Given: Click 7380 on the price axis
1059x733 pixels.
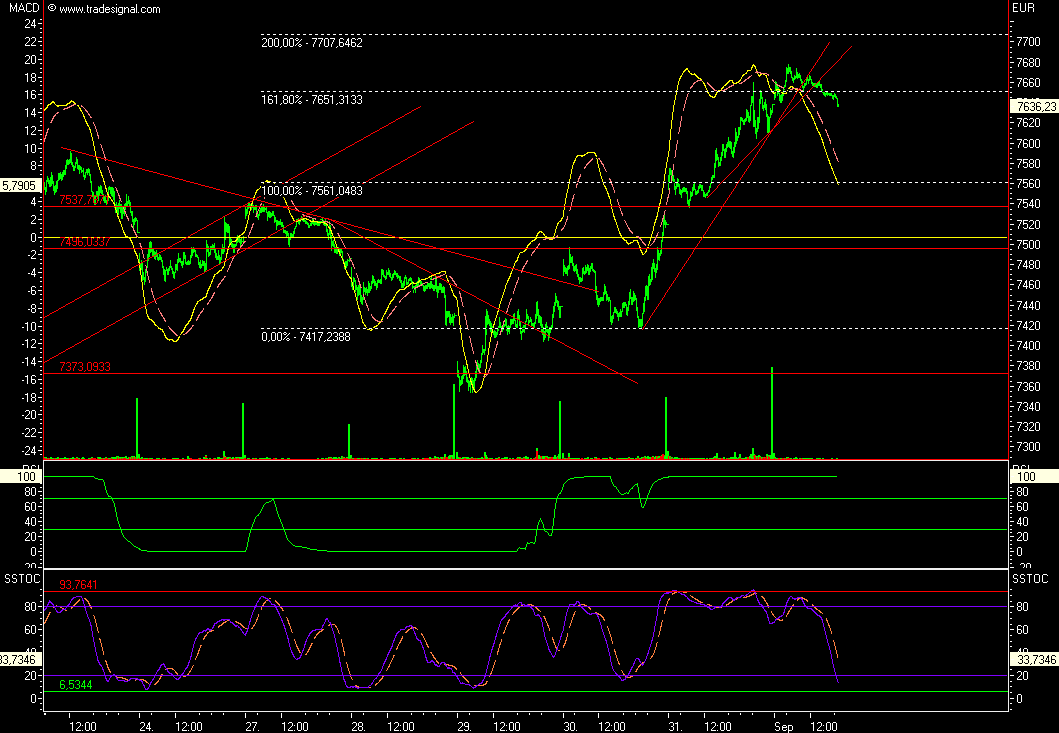Looking at the screenshot, I should (x=1028, y=366).
